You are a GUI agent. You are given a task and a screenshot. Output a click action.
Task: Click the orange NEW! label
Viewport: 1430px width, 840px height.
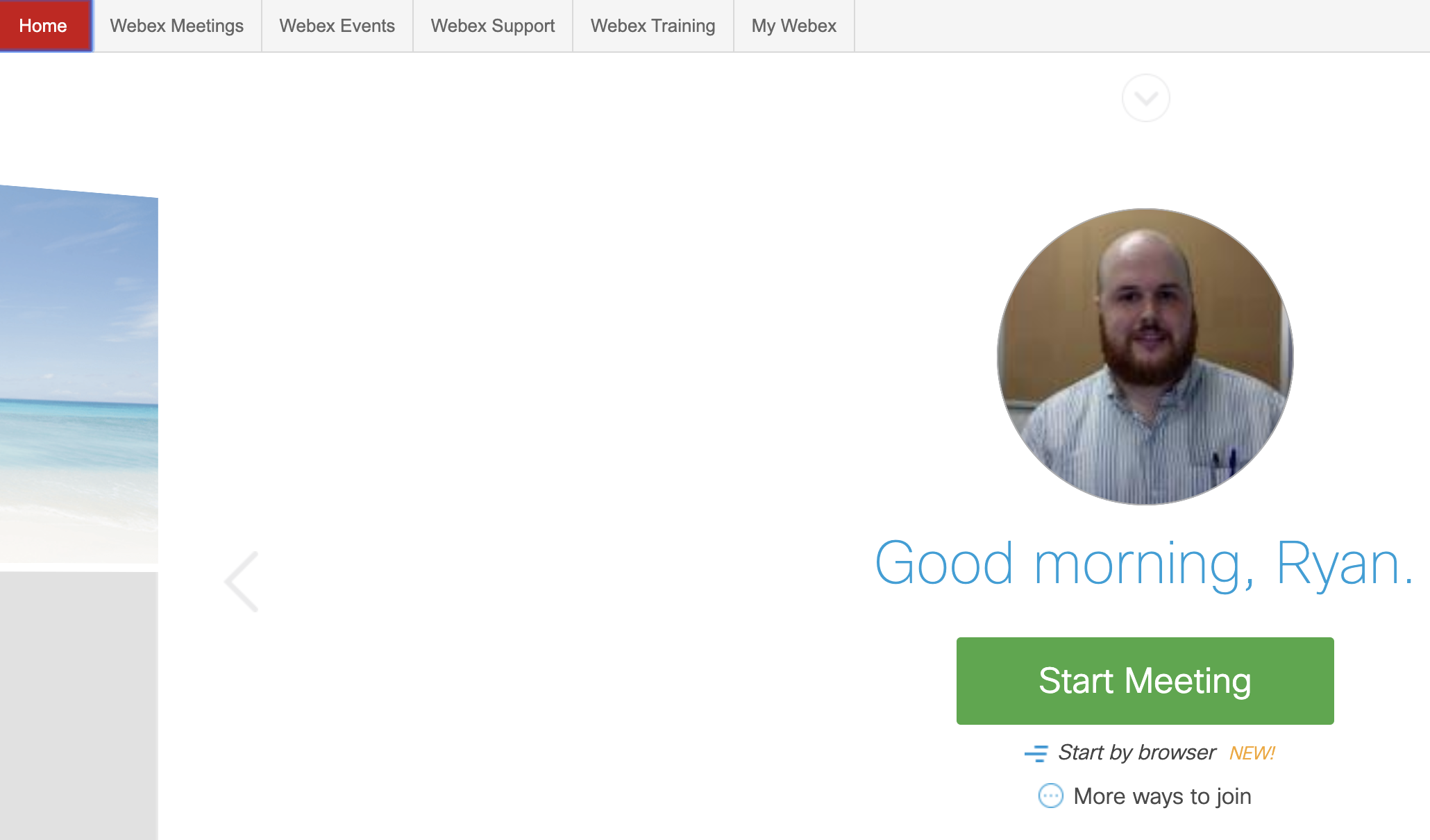pos(1252,753)
